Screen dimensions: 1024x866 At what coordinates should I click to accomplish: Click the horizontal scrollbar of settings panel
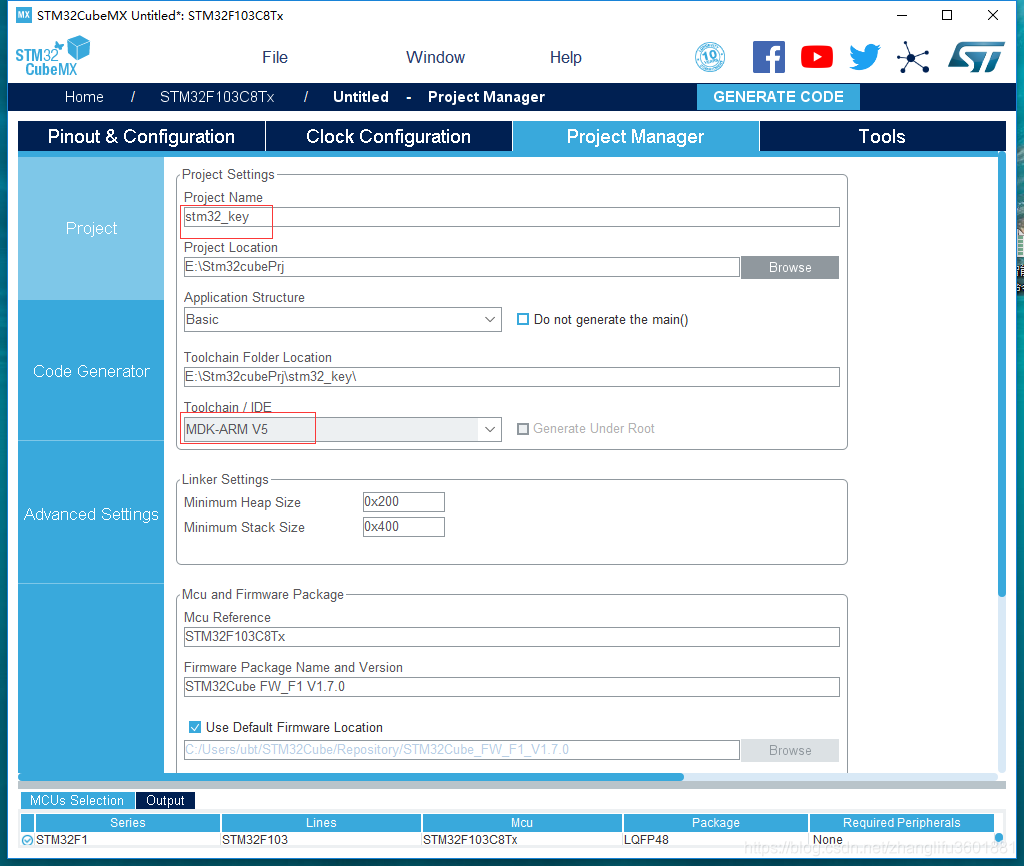click(x=351, y=777)
